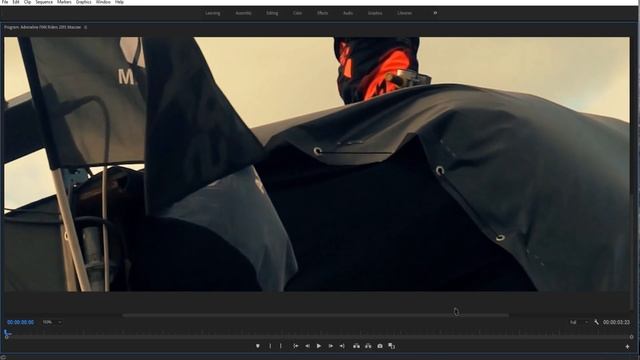The width and height of the screenshot is (640, 360).
Task: Open the zoom level dropdown
Action: point(52,322)
